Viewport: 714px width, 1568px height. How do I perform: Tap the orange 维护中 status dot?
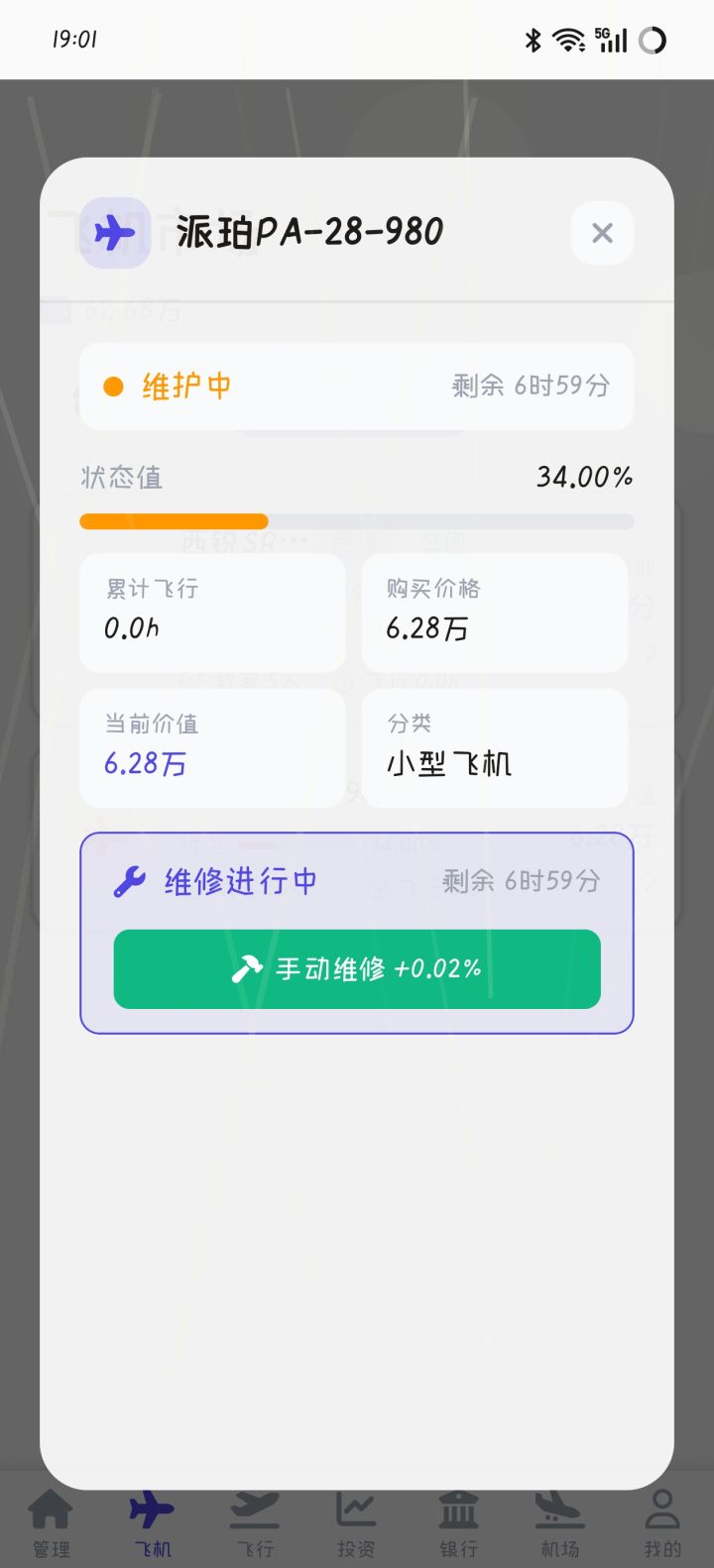114,387
